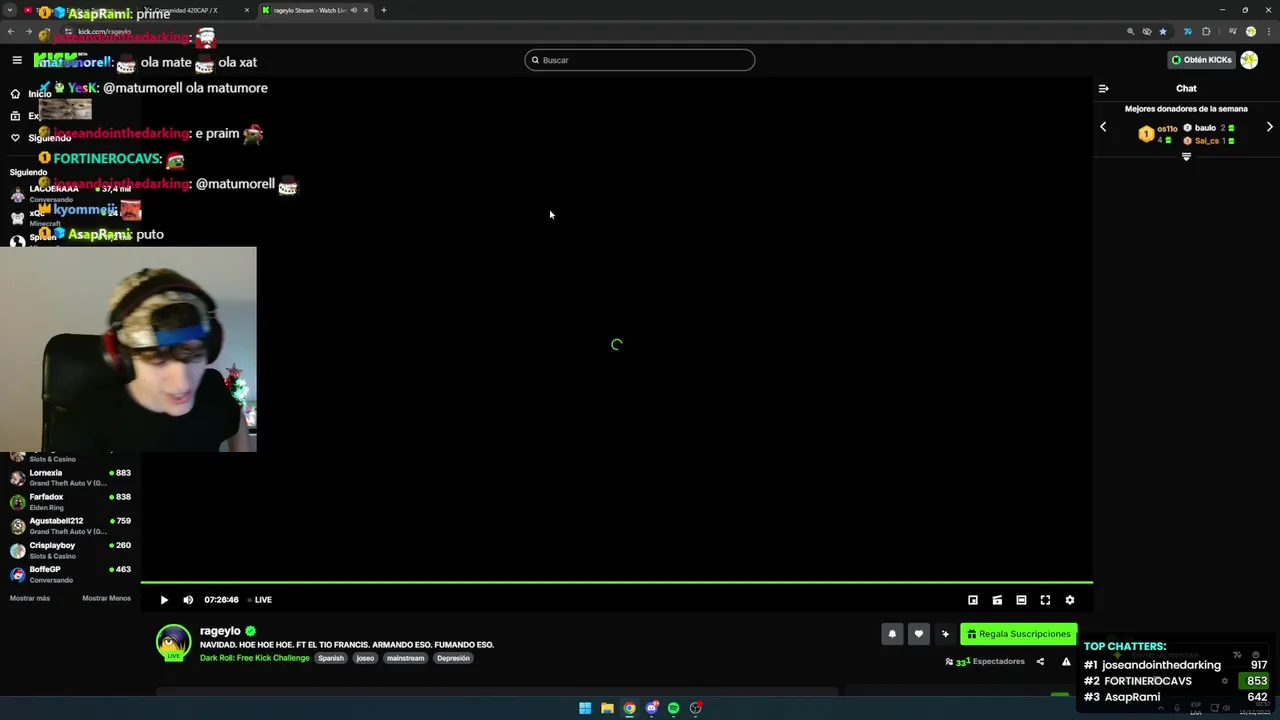The width and height of the screenshot is (1280, 720).
Task: Click Obtén KICKs button
Action: click(1202, 60)
